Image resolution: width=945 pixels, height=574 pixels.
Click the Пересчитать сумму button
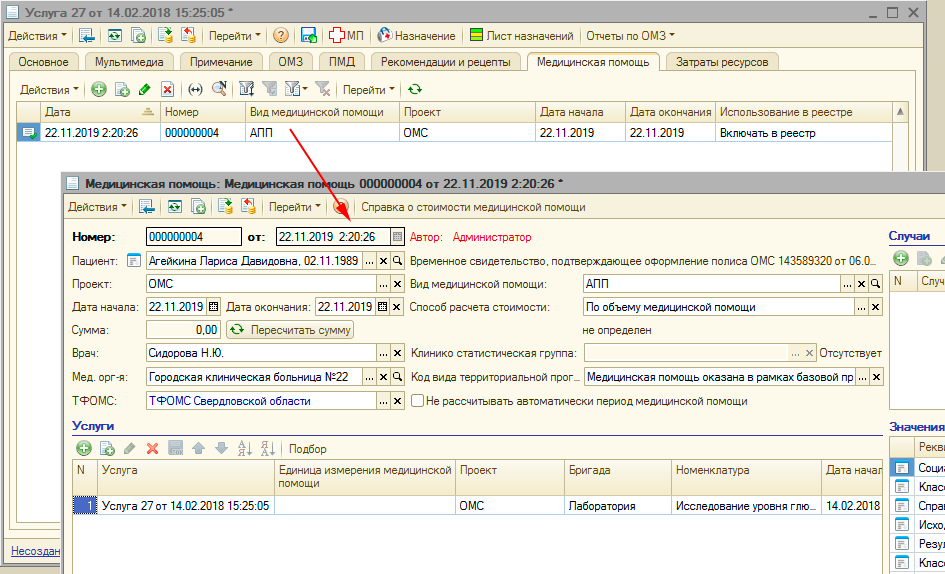[289, 329]
